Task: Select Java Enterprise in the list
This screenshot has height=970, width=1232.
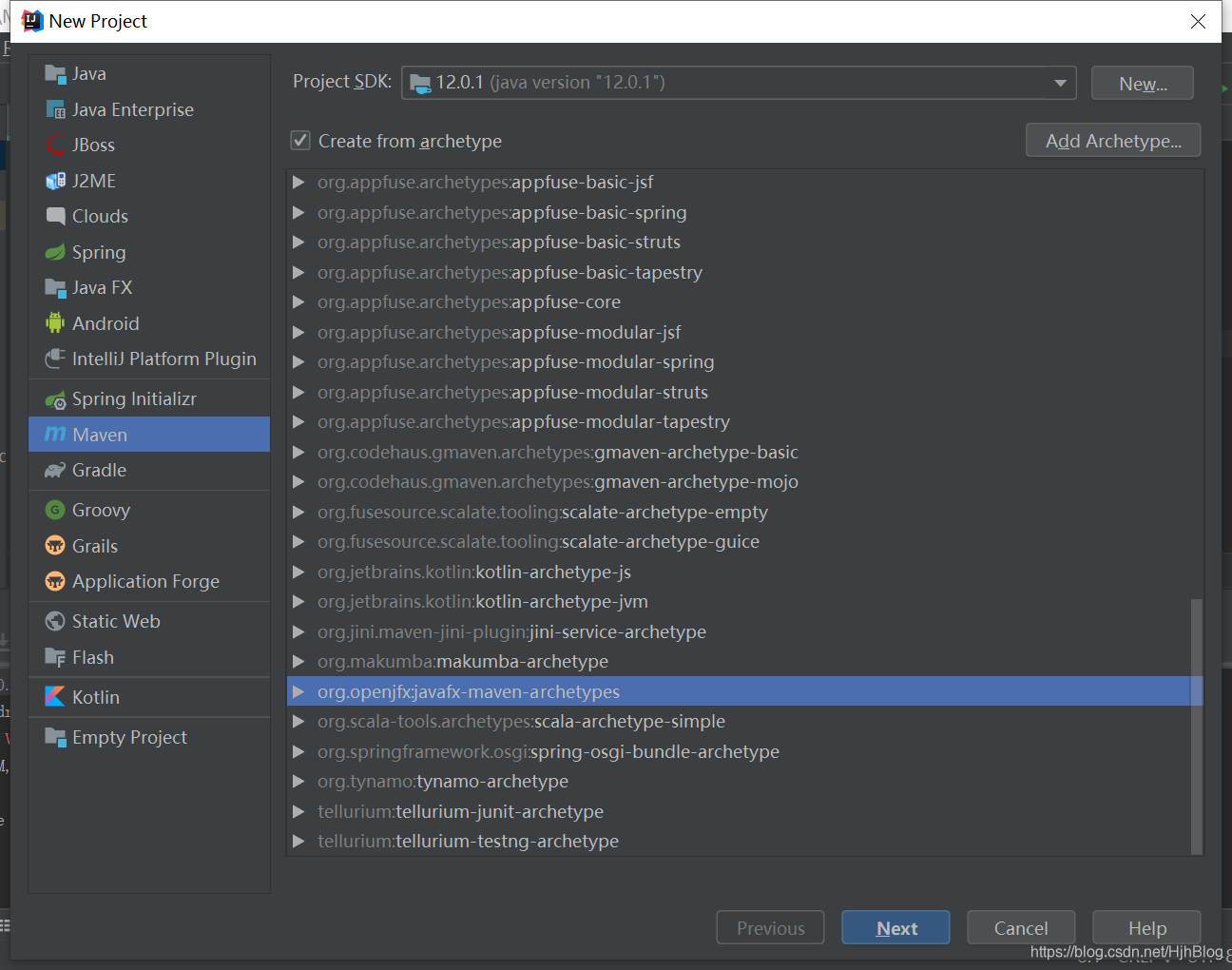Action: pos(149,110)
